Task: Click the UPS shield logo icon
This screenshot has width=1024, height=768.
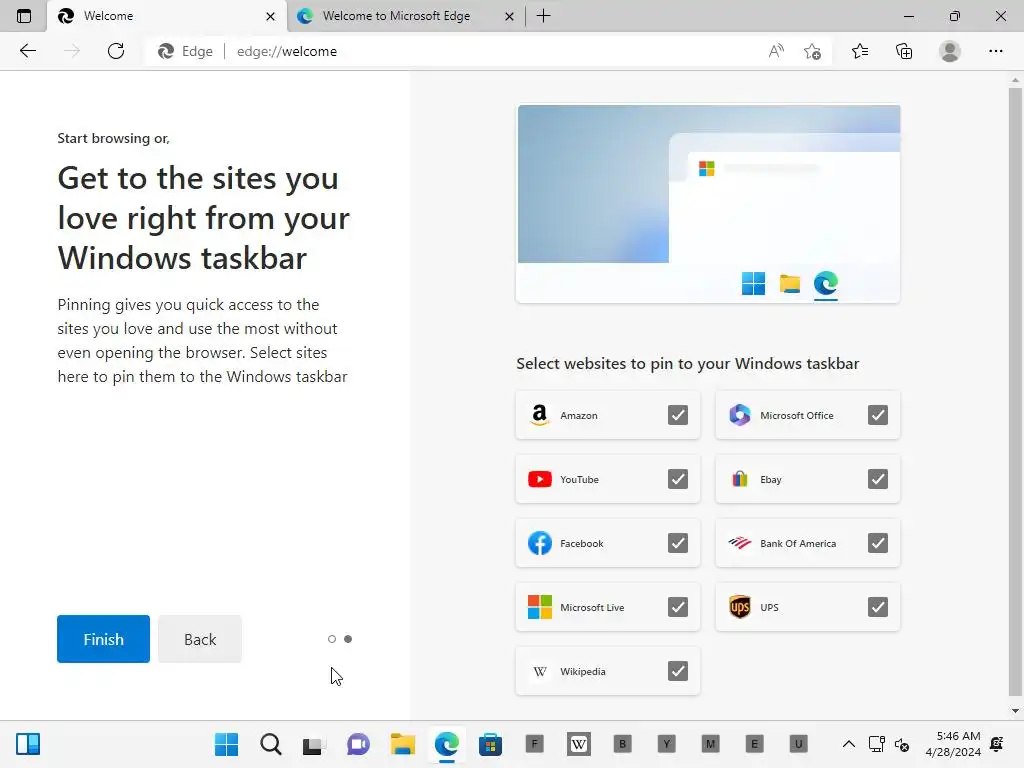Action: [739, 607]
